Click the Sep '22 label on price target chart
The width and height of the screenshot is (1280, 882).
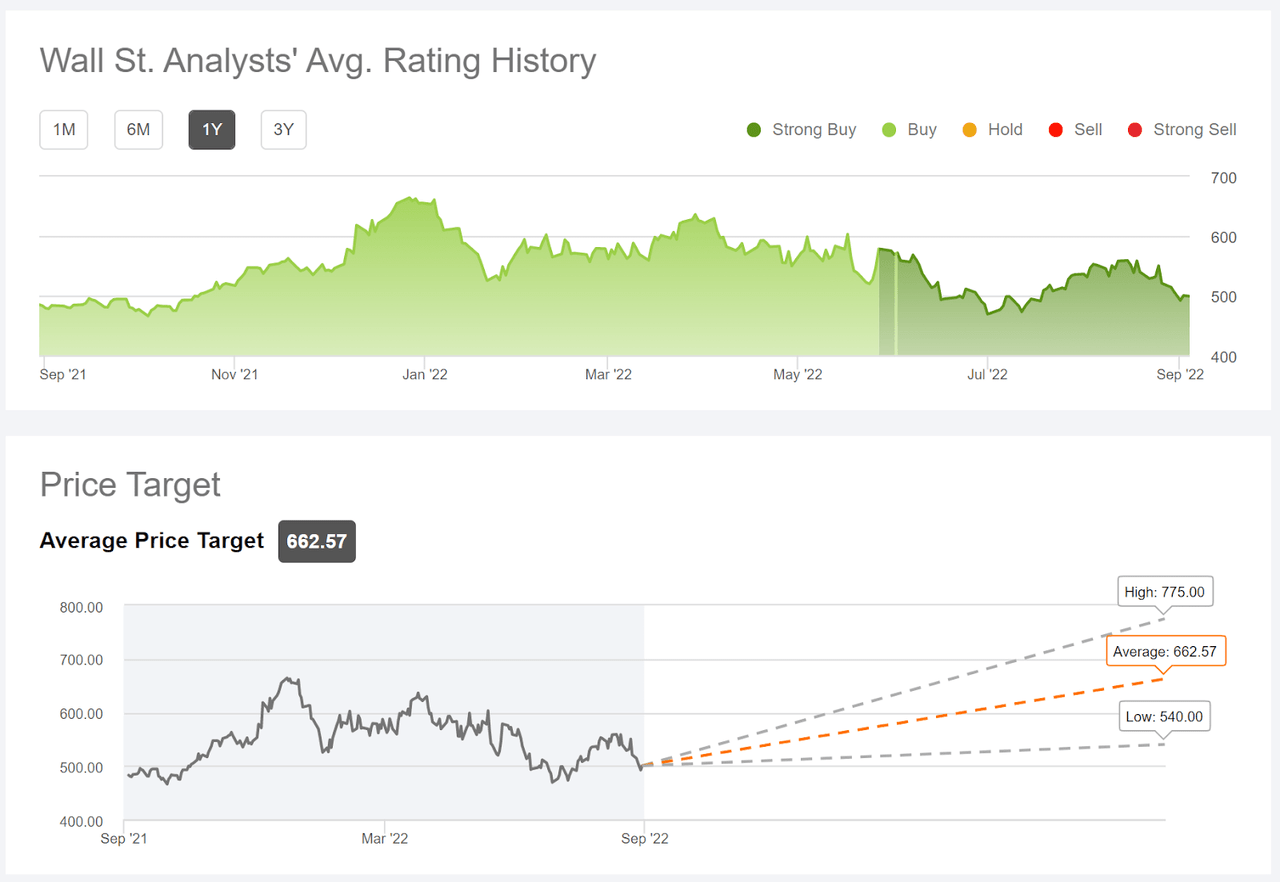coord(645,838)
